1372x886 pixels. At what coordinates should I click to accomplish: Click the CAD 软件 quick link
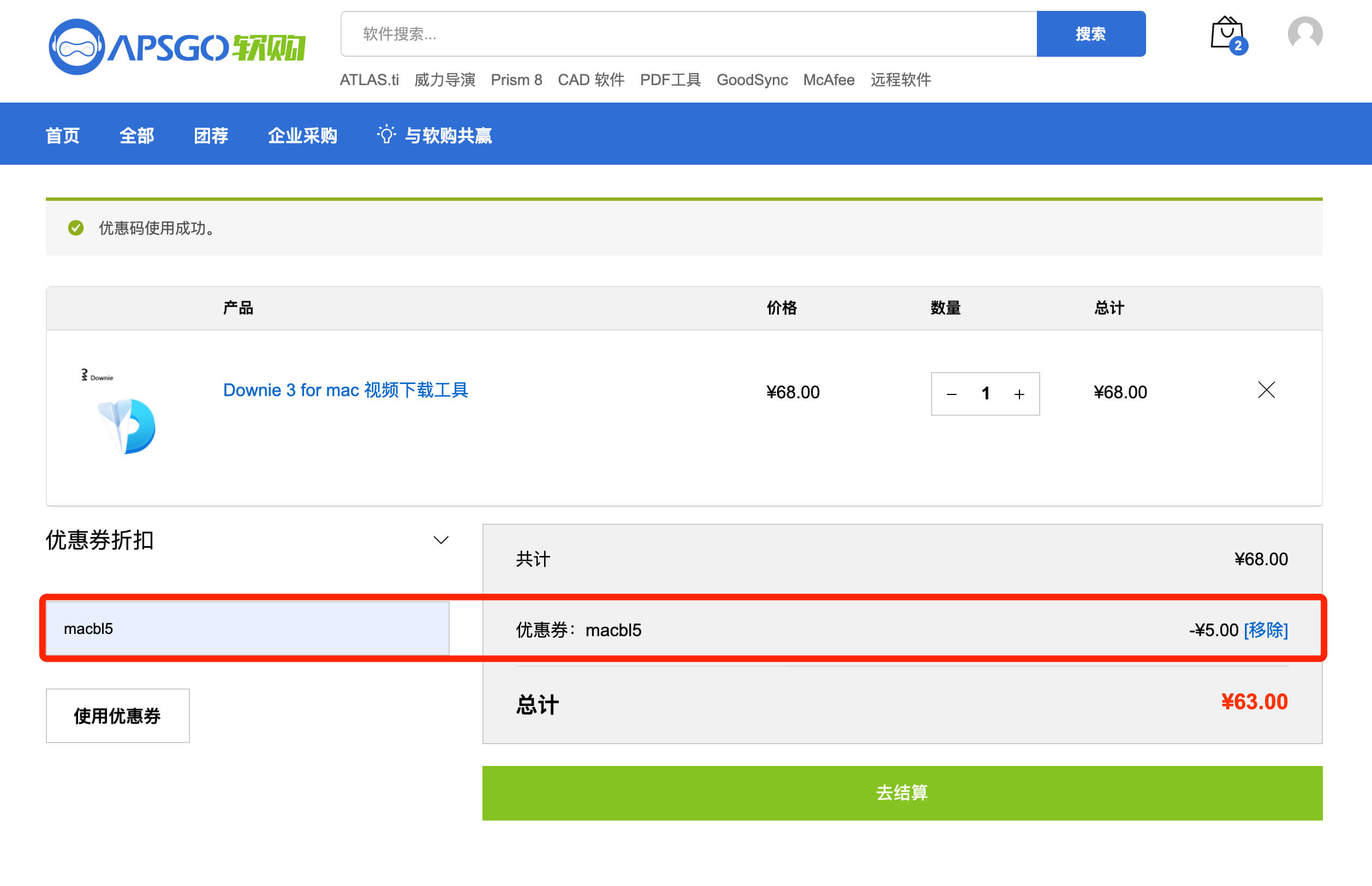coord(591,80)
